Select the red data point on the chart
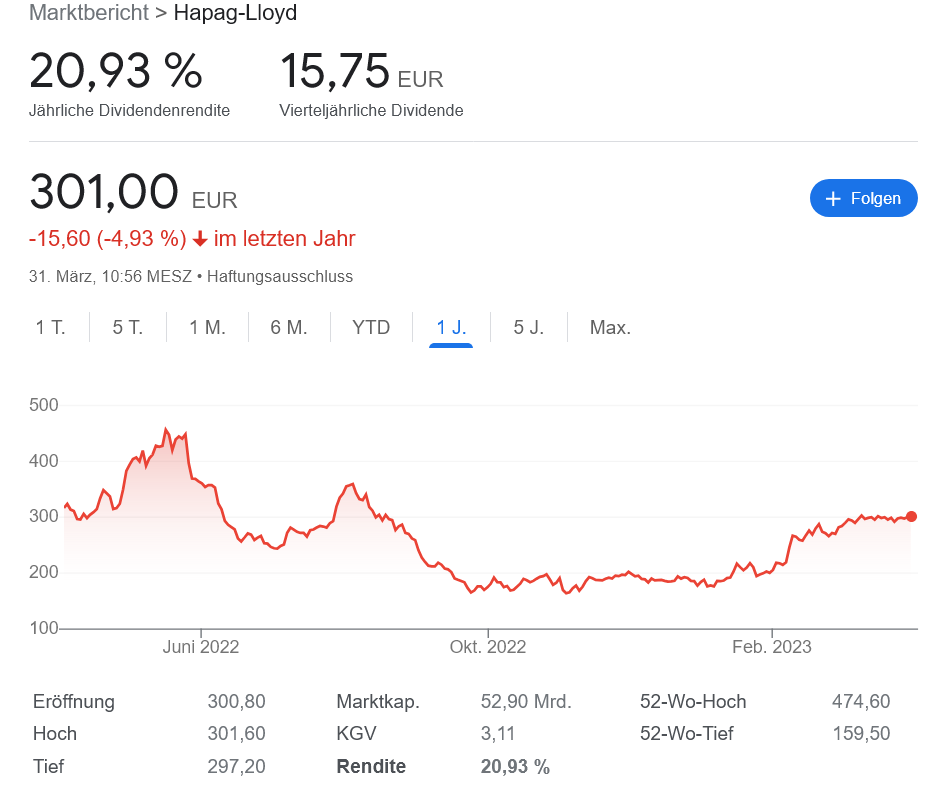Image resolution: width=940 pixels, height=786 pixels. (x=910, y=517)
